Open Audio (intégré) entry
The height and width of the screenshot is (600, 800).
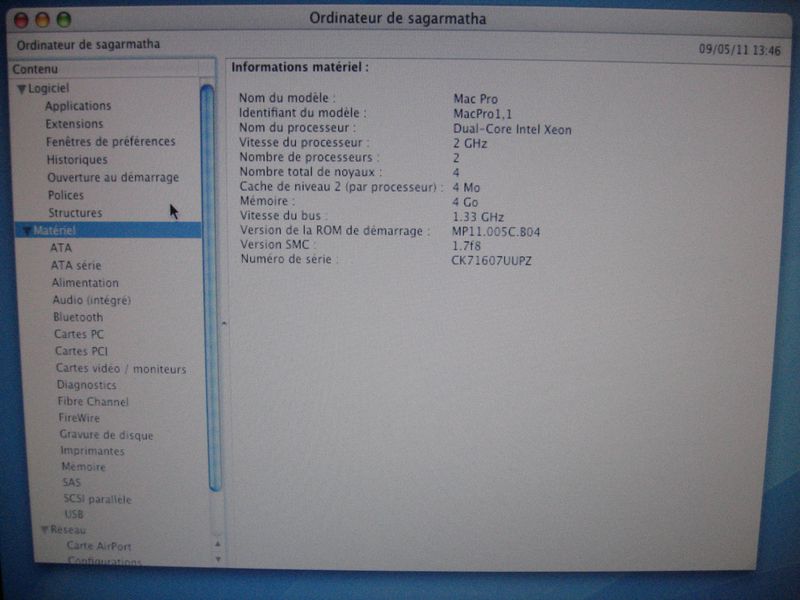pos(92,300)
